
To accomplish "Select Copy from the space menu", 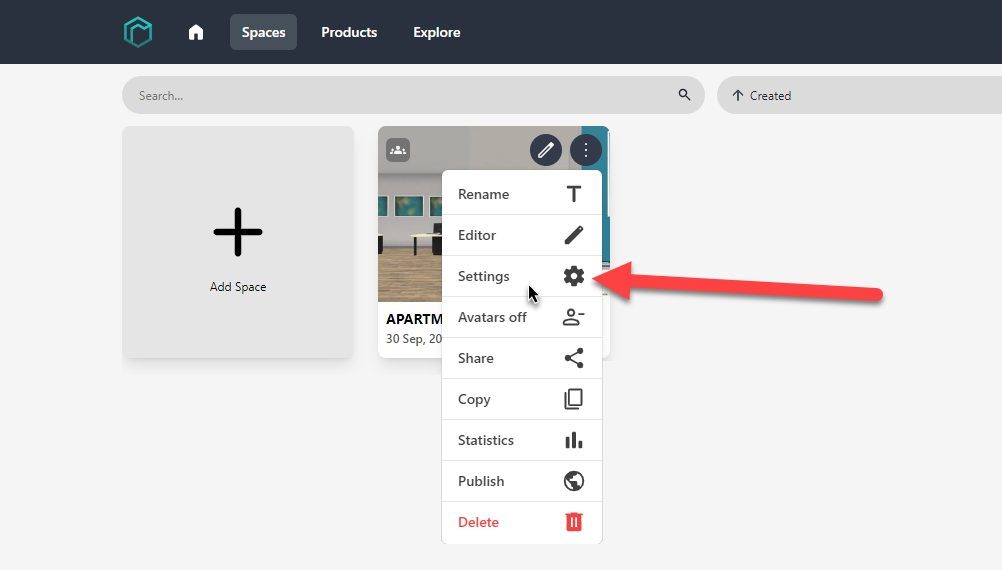I will (474, 399).
